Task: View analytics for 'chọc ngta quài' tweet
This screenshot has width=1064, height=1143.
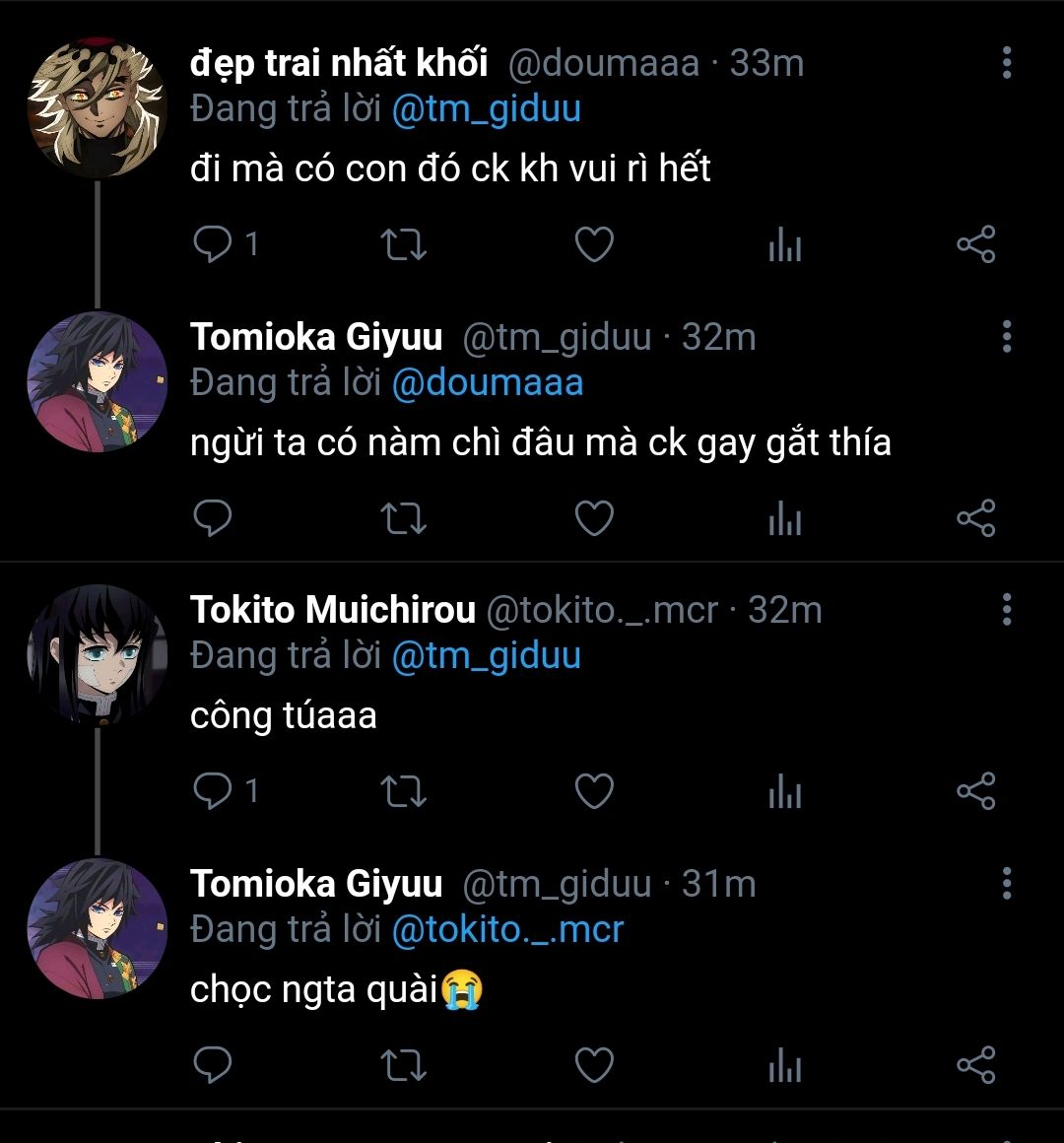Action: click(784, 1065)
